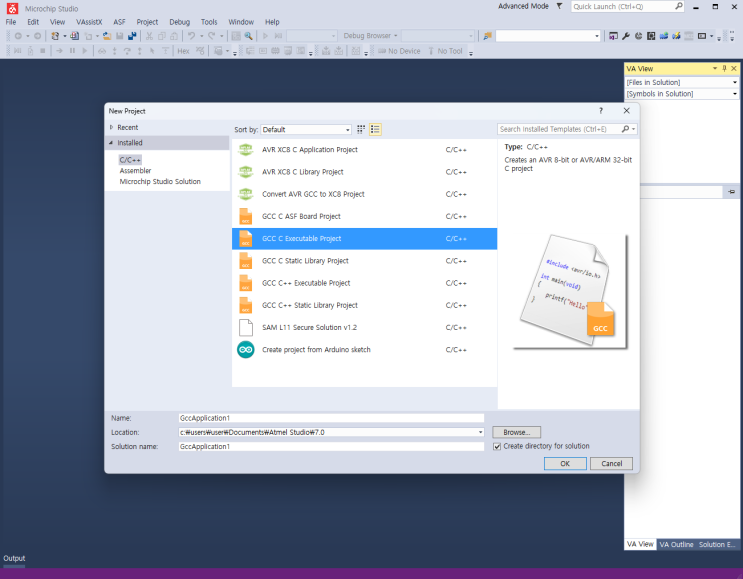The image size is (743, 579).
Task: Open the VAssistX menu
Action: (x=89, y=22)
